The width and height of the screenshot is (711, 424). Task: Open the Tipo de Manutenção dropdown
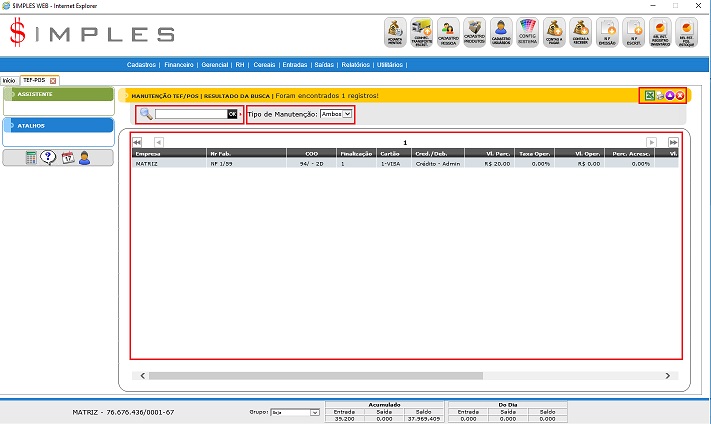(336, 115)
